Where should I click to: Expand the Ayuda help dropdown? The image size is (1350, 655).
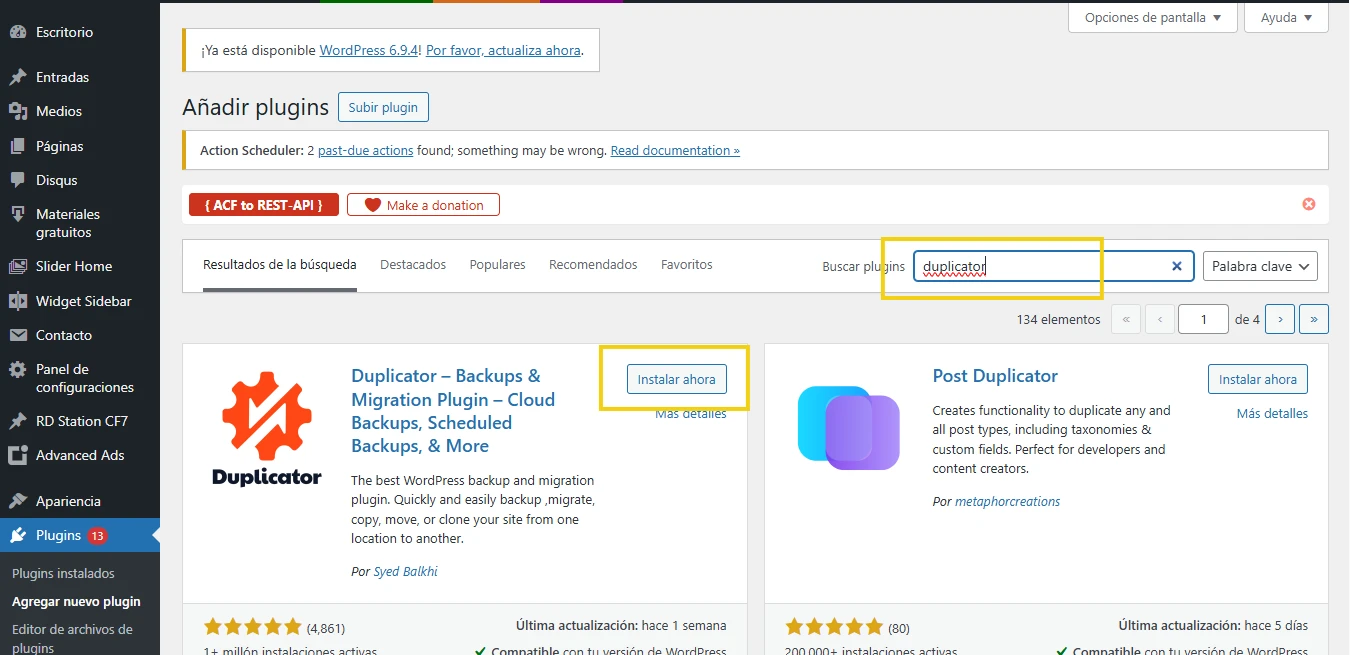pos(1286,17)
